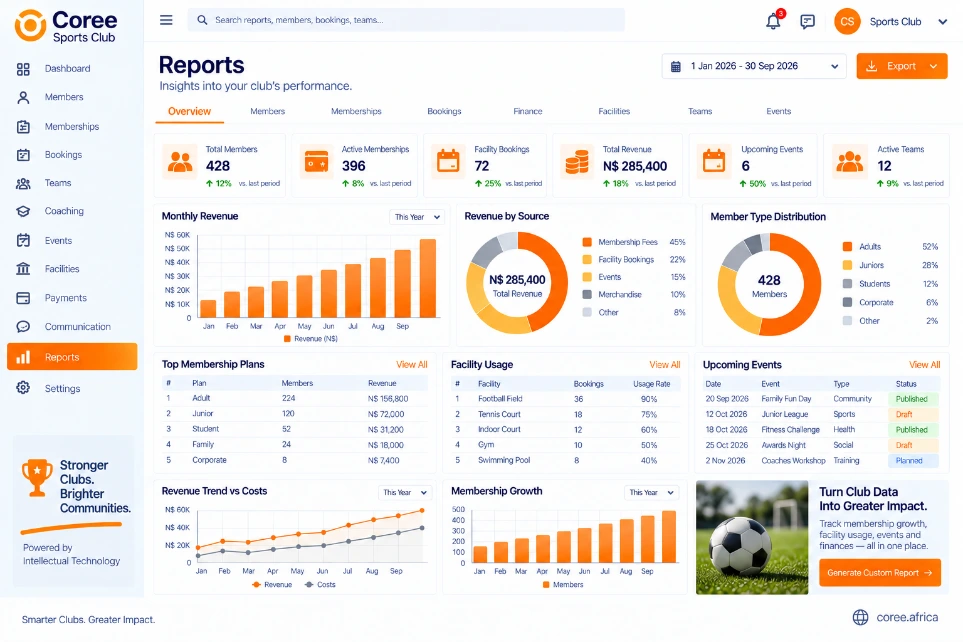The image size is (963, 642).
Task: Click Bookings calendar icon in sidebar
Action: coord(23,155)
